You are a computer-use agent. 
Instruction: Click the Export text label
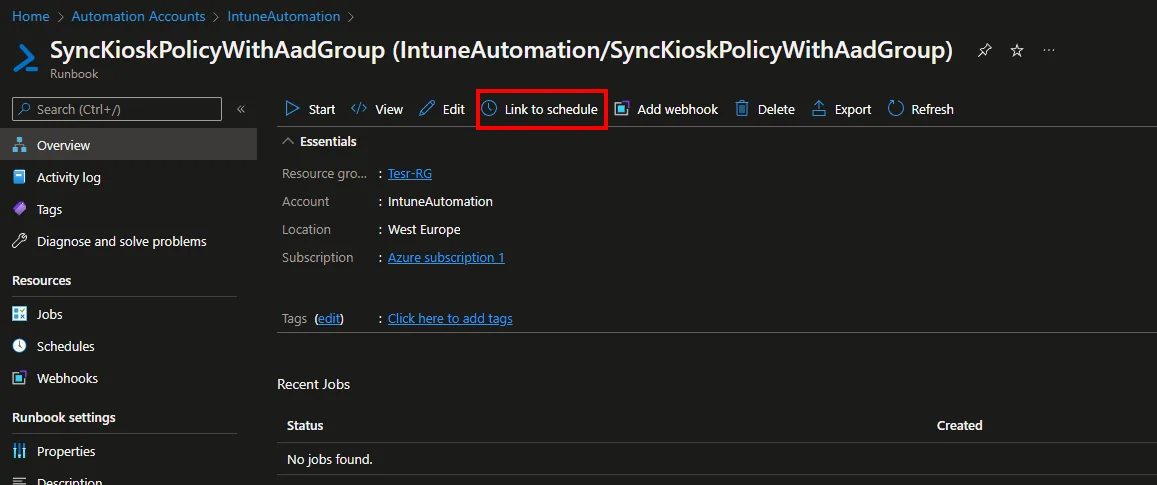coord(853,109)
